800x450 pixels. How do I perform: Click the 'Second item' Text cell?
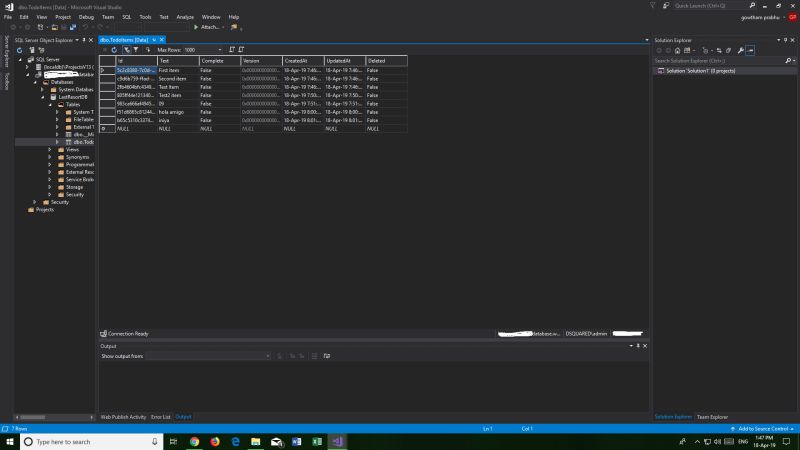[179, 79]
